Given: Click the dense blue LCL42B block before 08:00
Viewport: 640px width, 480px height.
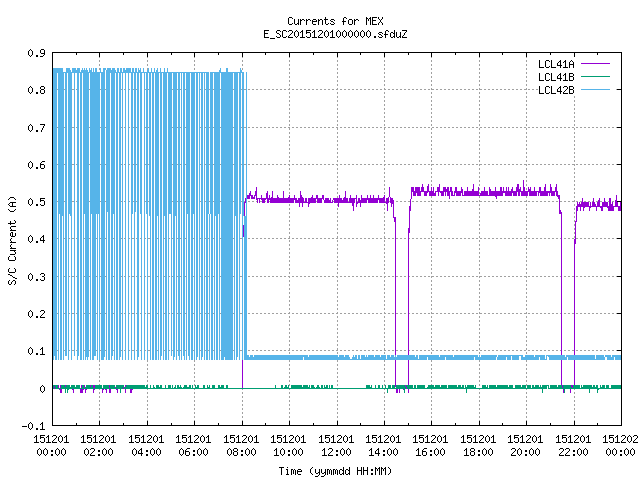Looking at the screenshot, I should click(150, 214).
